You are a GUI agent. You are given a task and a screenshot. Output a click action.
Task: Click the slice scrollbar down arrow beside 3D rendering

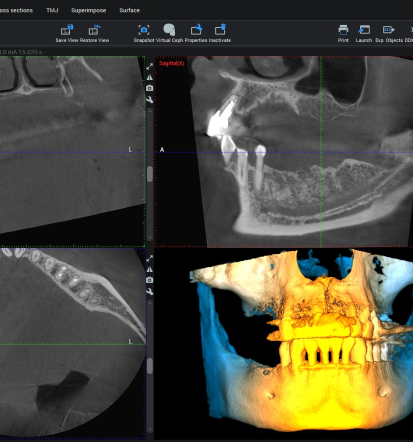tap(150, 430)
